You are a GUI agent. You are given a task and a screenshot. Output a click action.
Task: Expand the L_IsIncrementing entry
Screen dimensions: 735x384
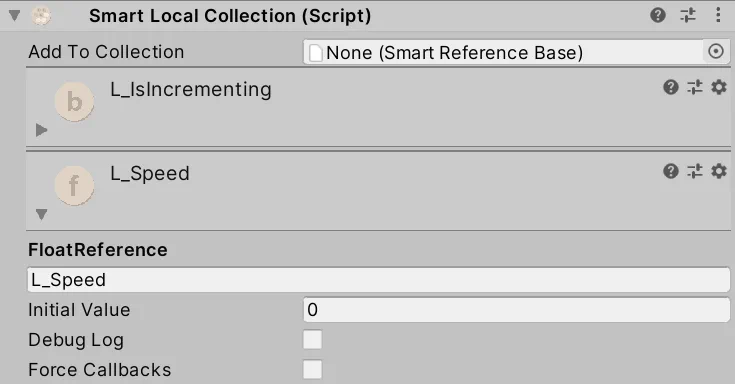tap(42, 130)
